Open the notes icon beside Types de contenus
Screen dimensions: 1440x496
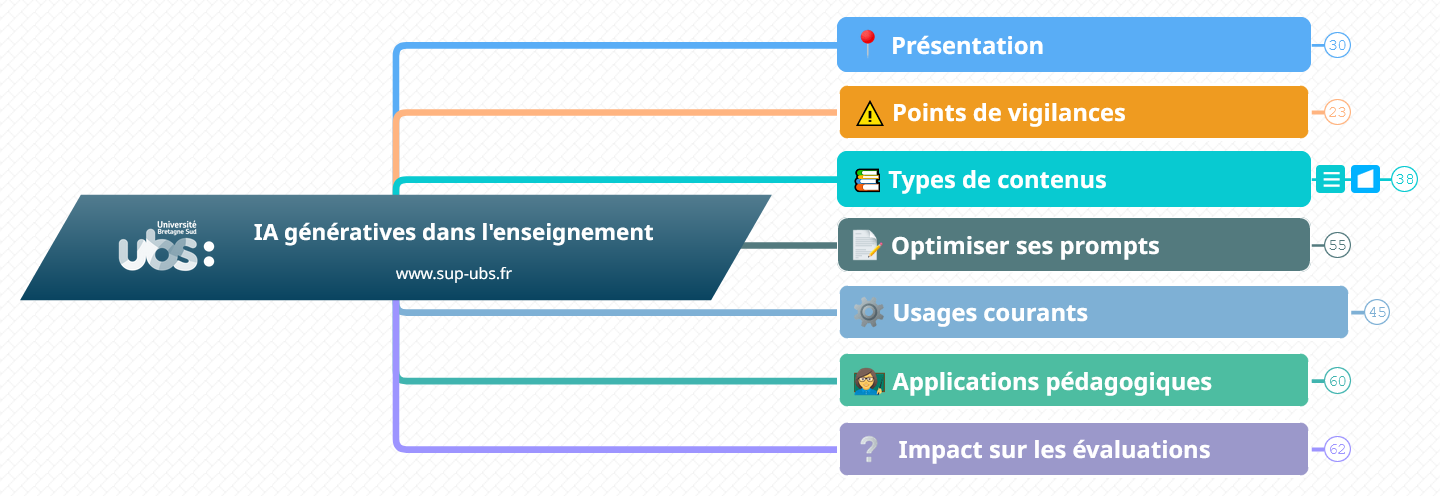tap(1331, 180)
